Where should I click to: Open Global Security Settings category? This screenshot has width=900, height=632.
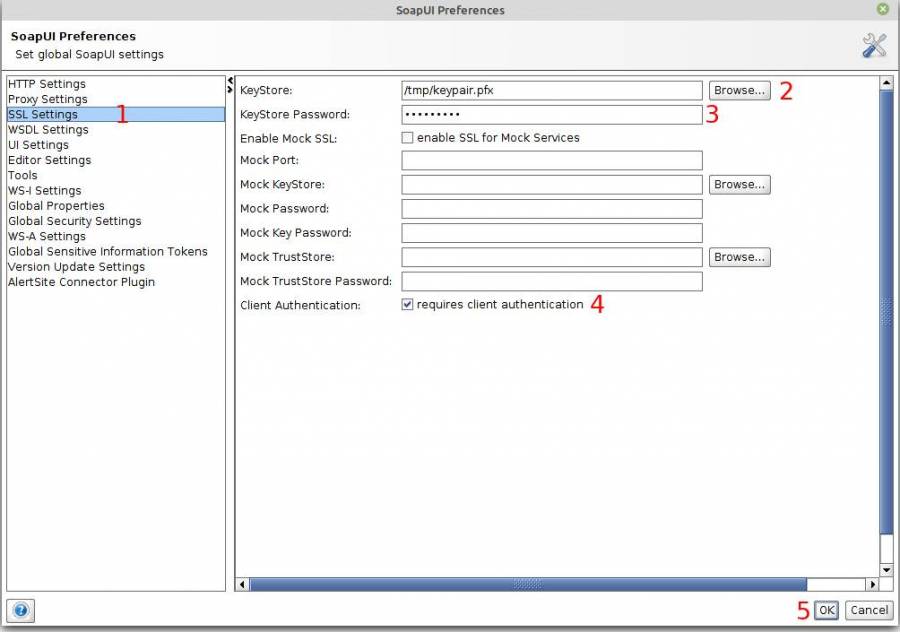[75, 221]
